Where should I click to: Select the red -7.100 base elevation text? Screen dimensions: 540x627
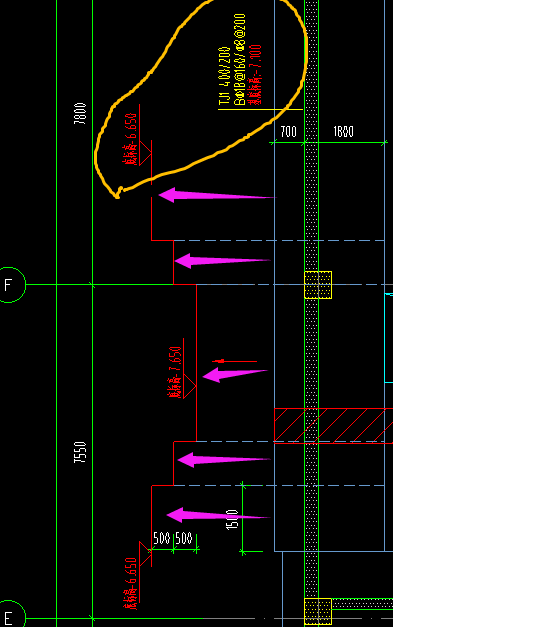(x=255, y=75)
